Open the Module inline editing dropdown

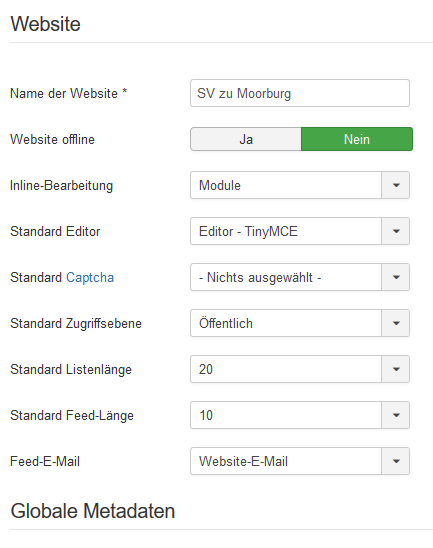[x=300, y=185]
